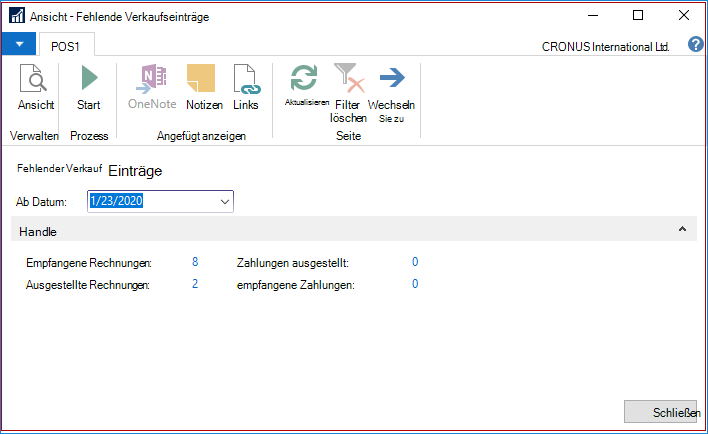Run the Start process icon
Viewport: 708px width, 434px height.
pyautogui.click(x=89, y=78)
